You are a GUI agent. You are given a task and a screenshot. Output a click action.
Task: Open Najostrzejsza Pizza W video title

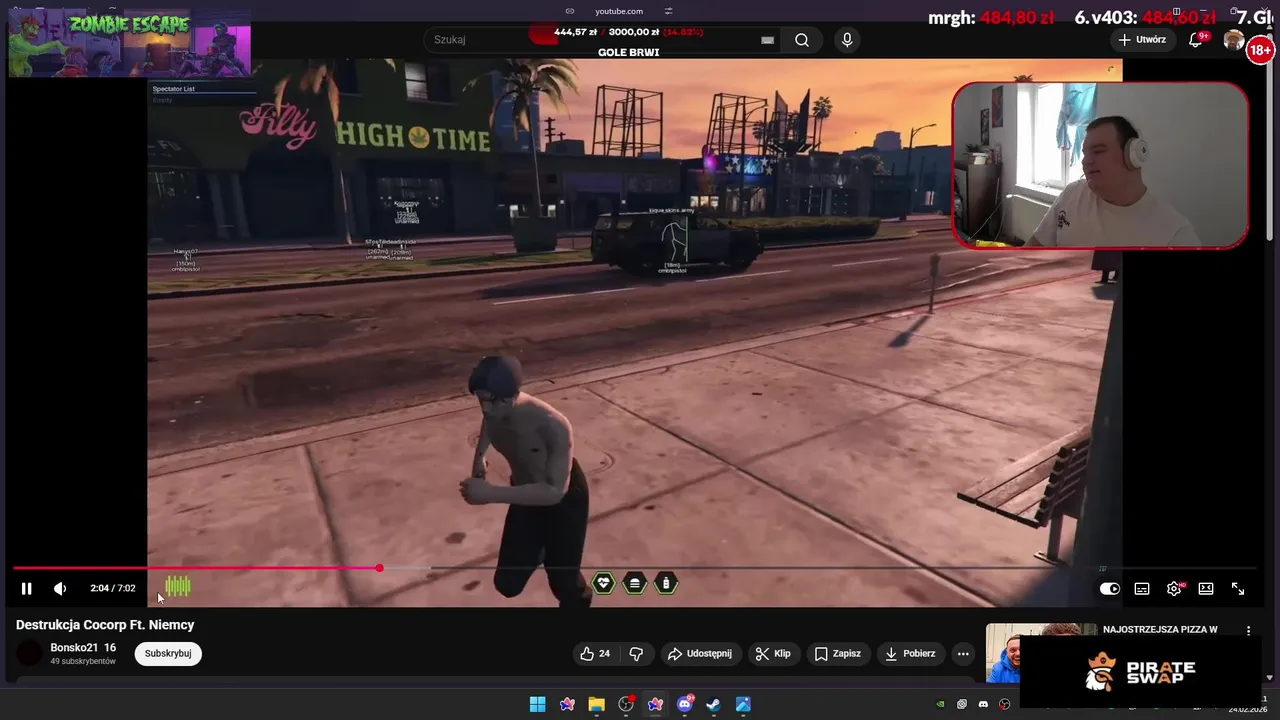tap(1160, 630)
